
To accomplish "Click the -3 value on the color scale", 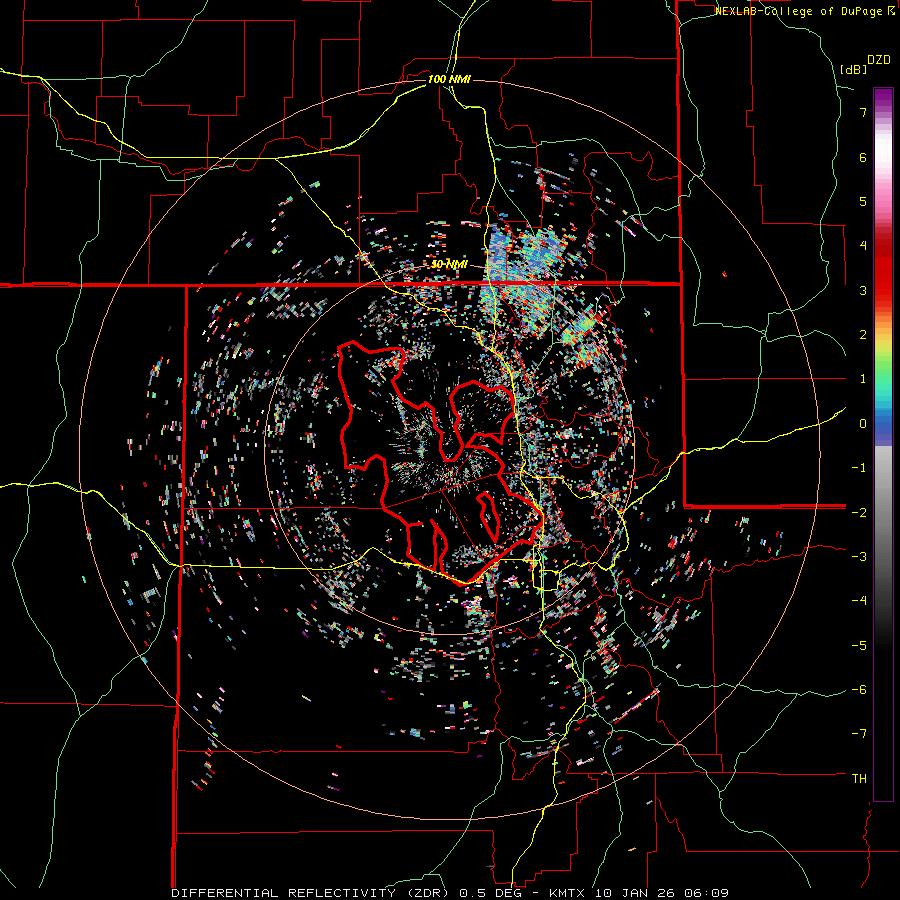I will click(x=859, y=557).
